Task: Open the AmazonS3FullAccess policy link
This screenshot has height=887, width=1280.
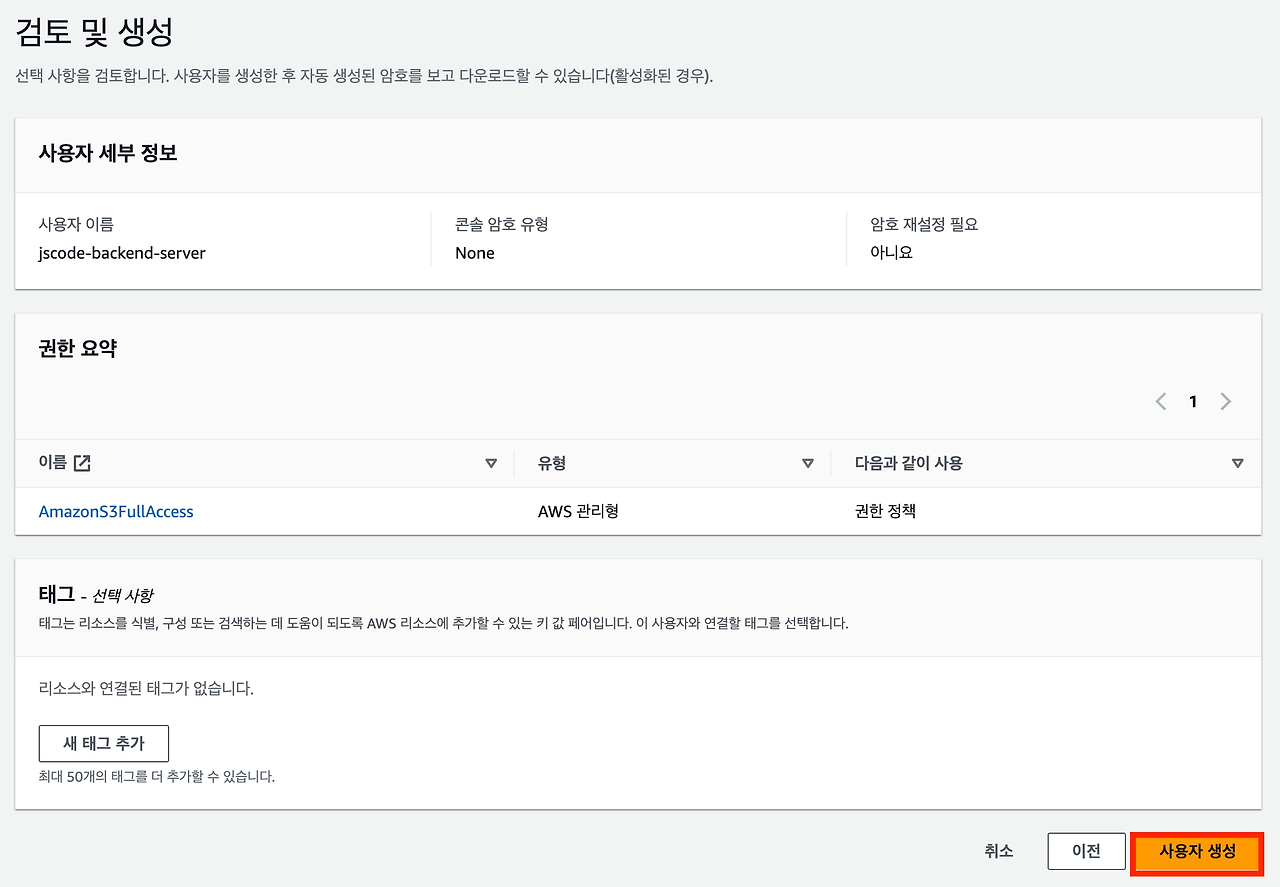Action: click(x=116, y=511)
